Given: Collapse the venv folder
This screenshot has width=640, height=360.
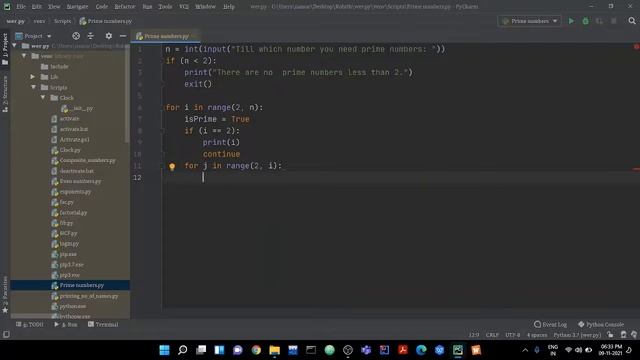Looking at the screenshot, I should coord(24,56).
